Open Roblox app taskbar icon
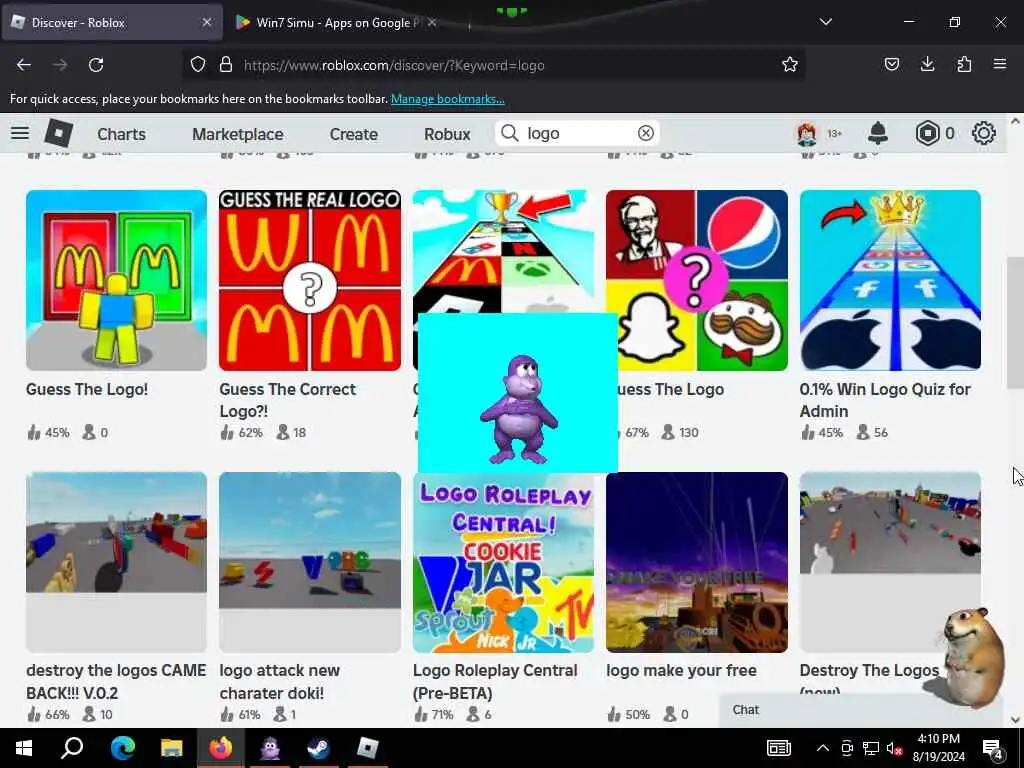 tap(368, 748)
